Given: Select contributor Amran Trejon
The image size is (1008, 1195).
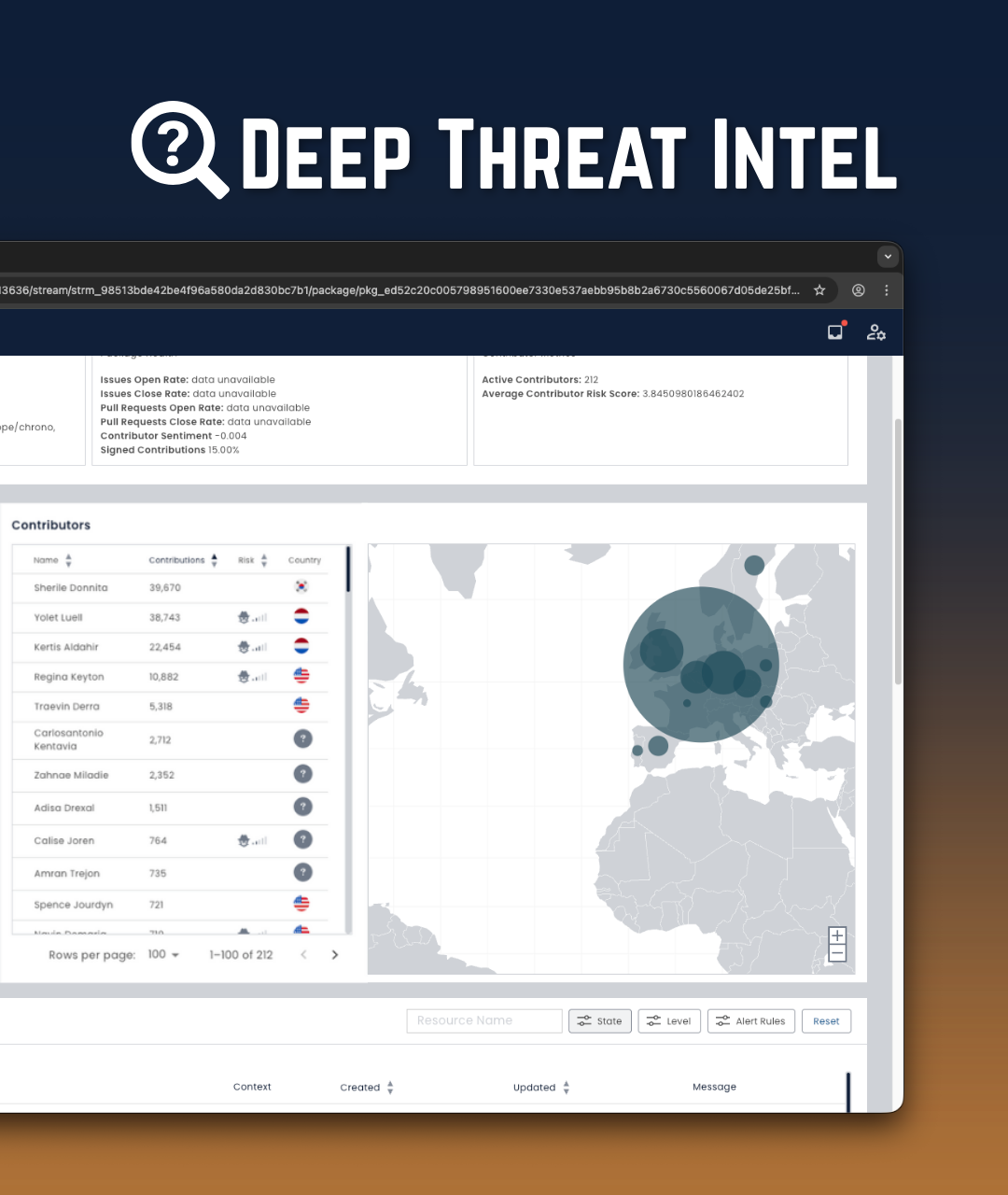Looking at the screenshot, I should pyautogui.click(x=67, y=874).
